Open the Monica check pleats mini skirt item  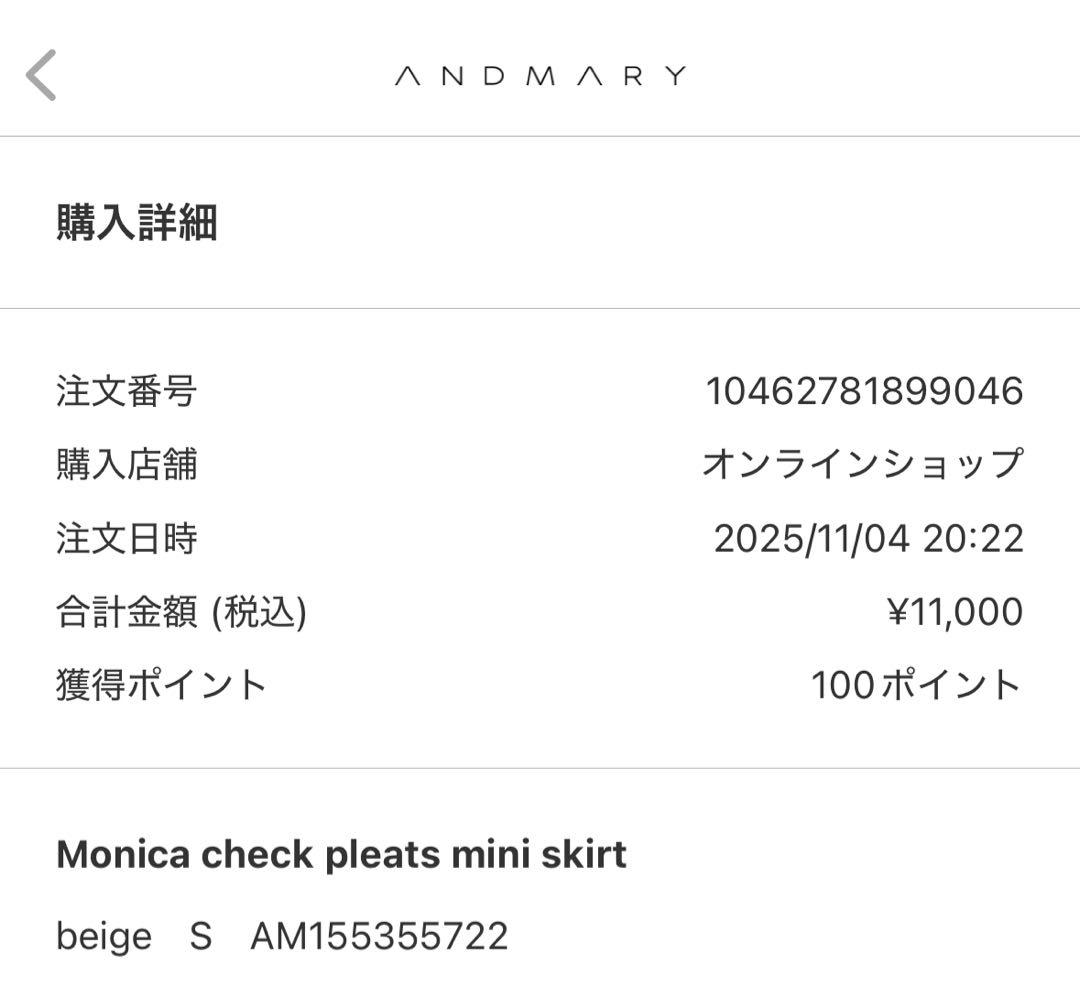[x=341, y=855]
